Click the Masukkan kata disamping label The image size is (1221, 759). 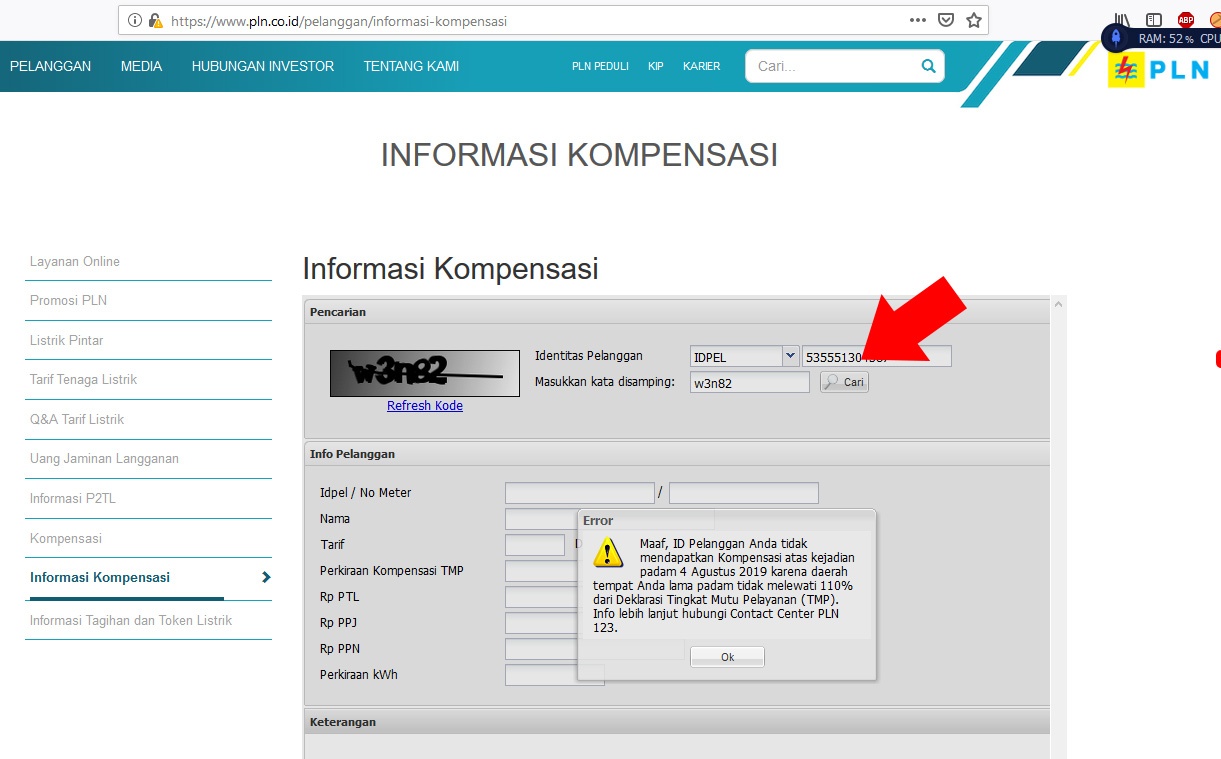(605, 381)
